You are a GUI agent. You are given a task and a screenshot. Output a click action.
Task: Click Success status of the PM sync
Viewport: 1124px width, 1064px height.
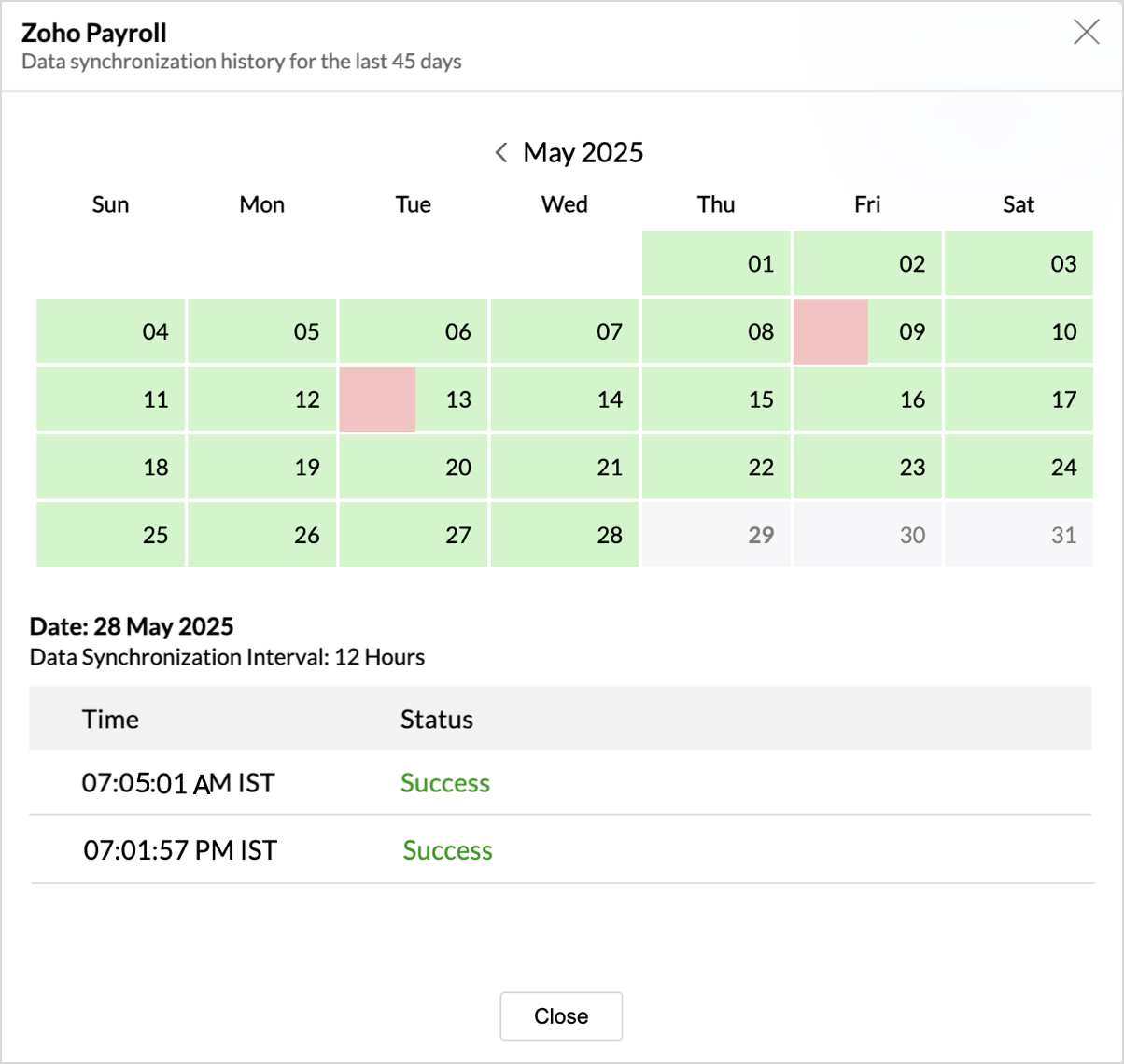coord(447,850)
